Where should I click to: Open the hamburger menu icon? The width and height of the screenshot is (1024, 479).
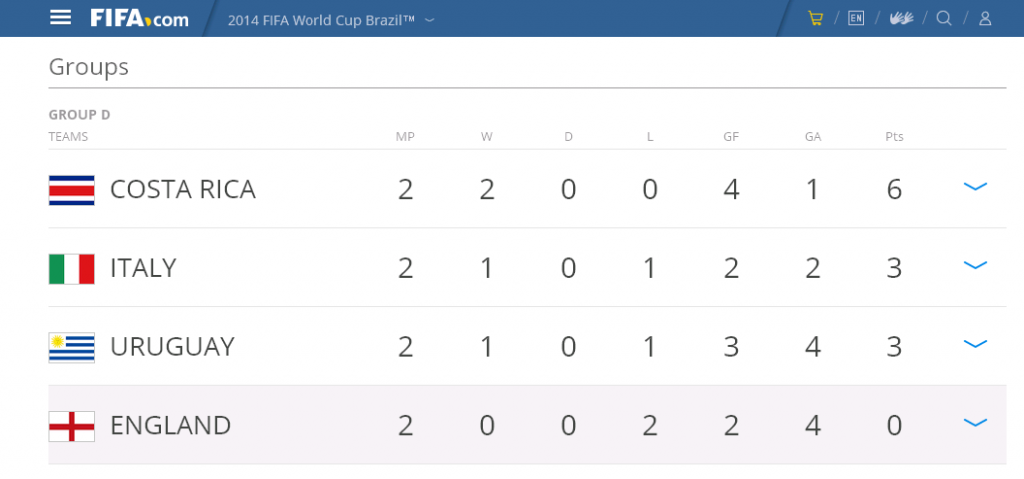(61, 18)
